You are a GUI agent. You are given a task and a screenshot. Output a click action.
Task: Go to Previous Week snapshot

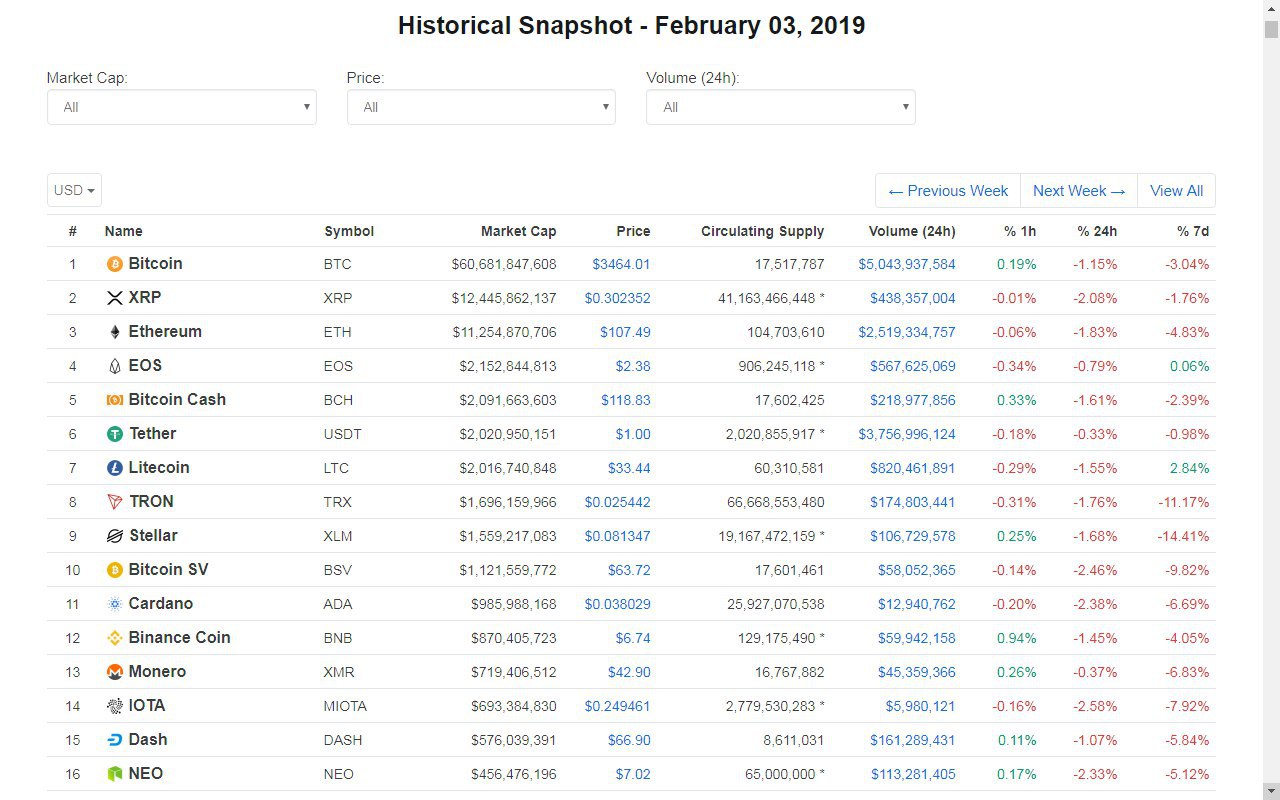click(948, 191)
